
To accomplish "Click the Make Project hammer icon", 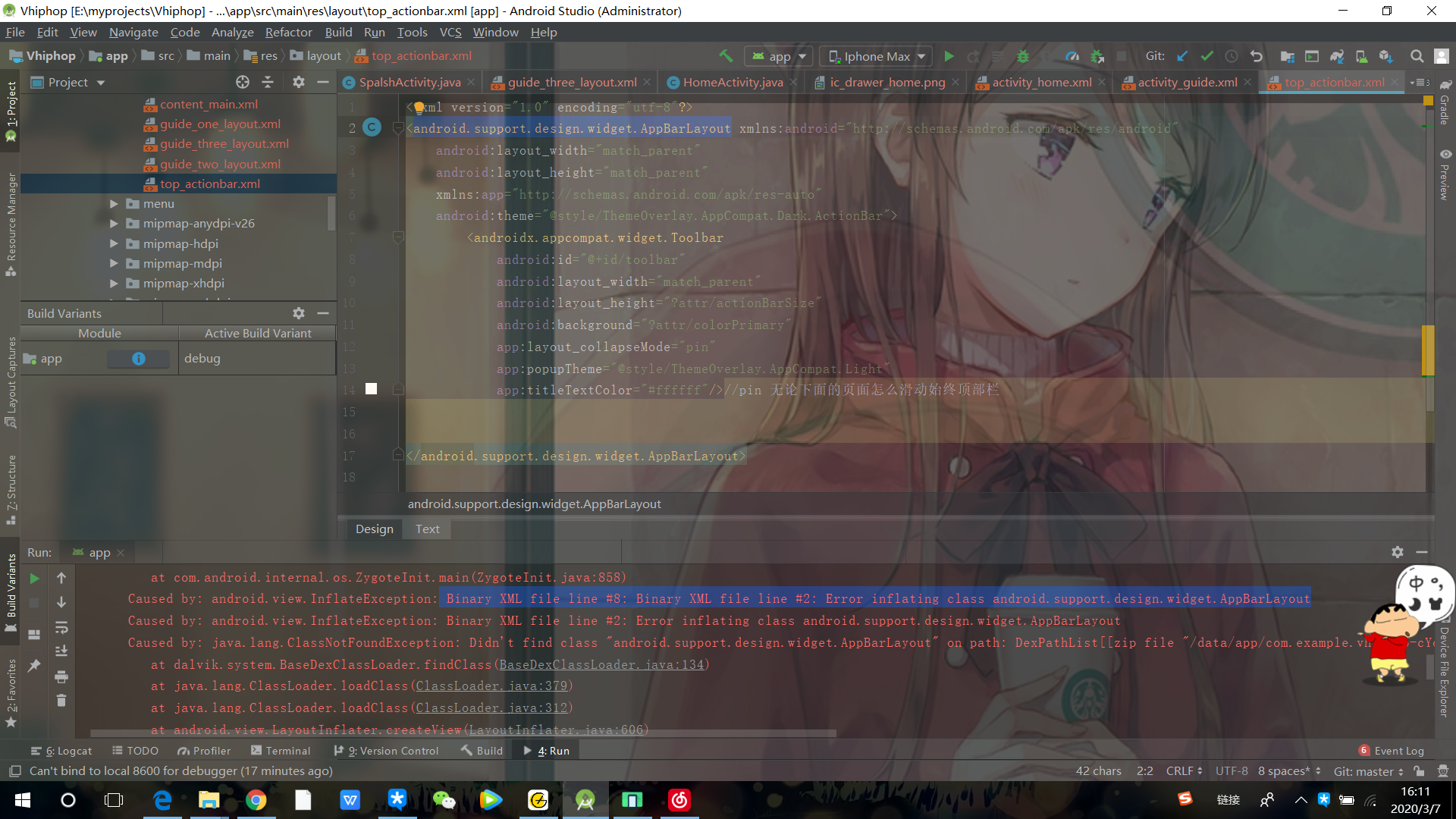I will pyautogui.click(x=726, y=56).
